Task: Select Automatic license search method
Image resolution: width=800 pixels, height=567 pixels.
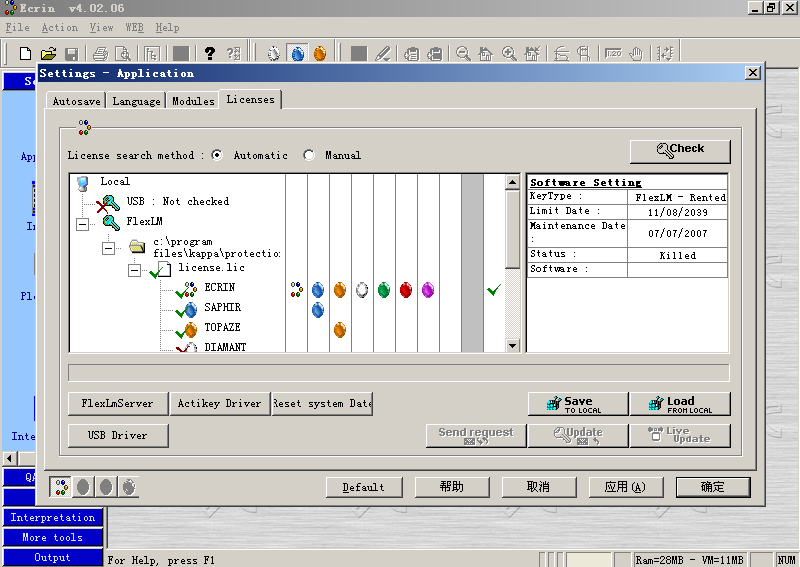Action: 217,155
